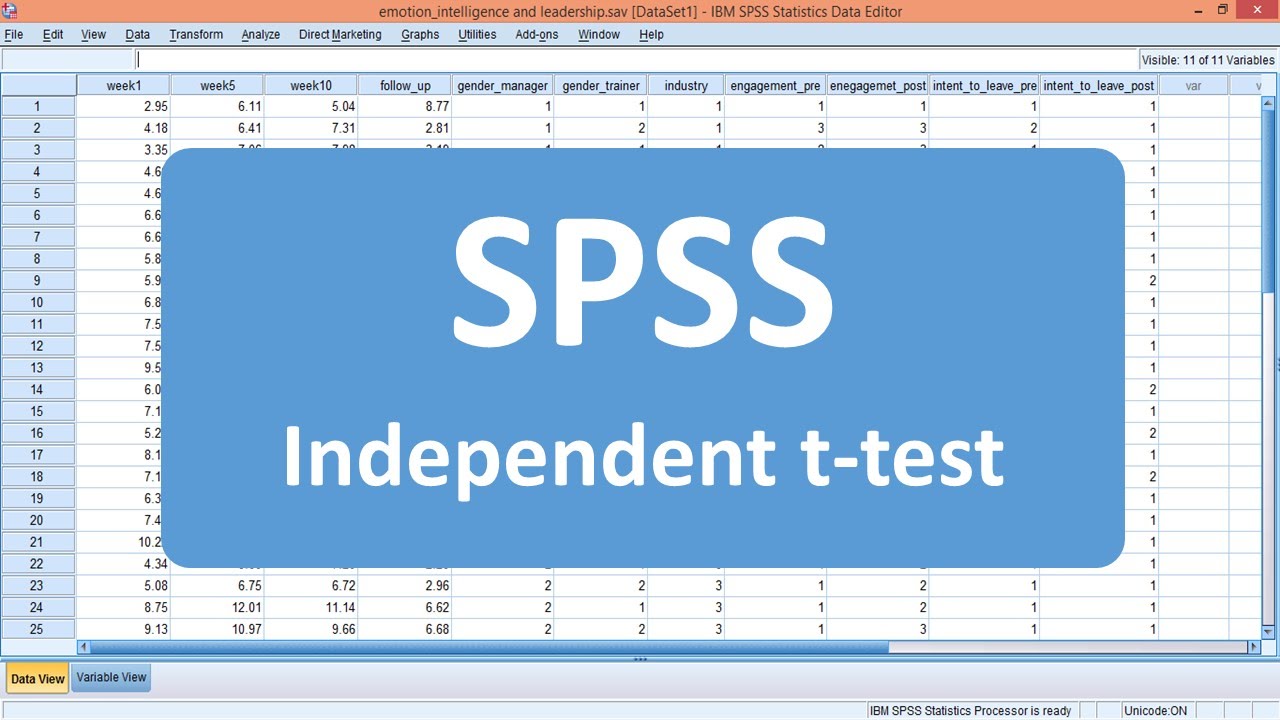Select row header 25
The width and height of the screenshot is (1280, 720).
tap(38, 629)
